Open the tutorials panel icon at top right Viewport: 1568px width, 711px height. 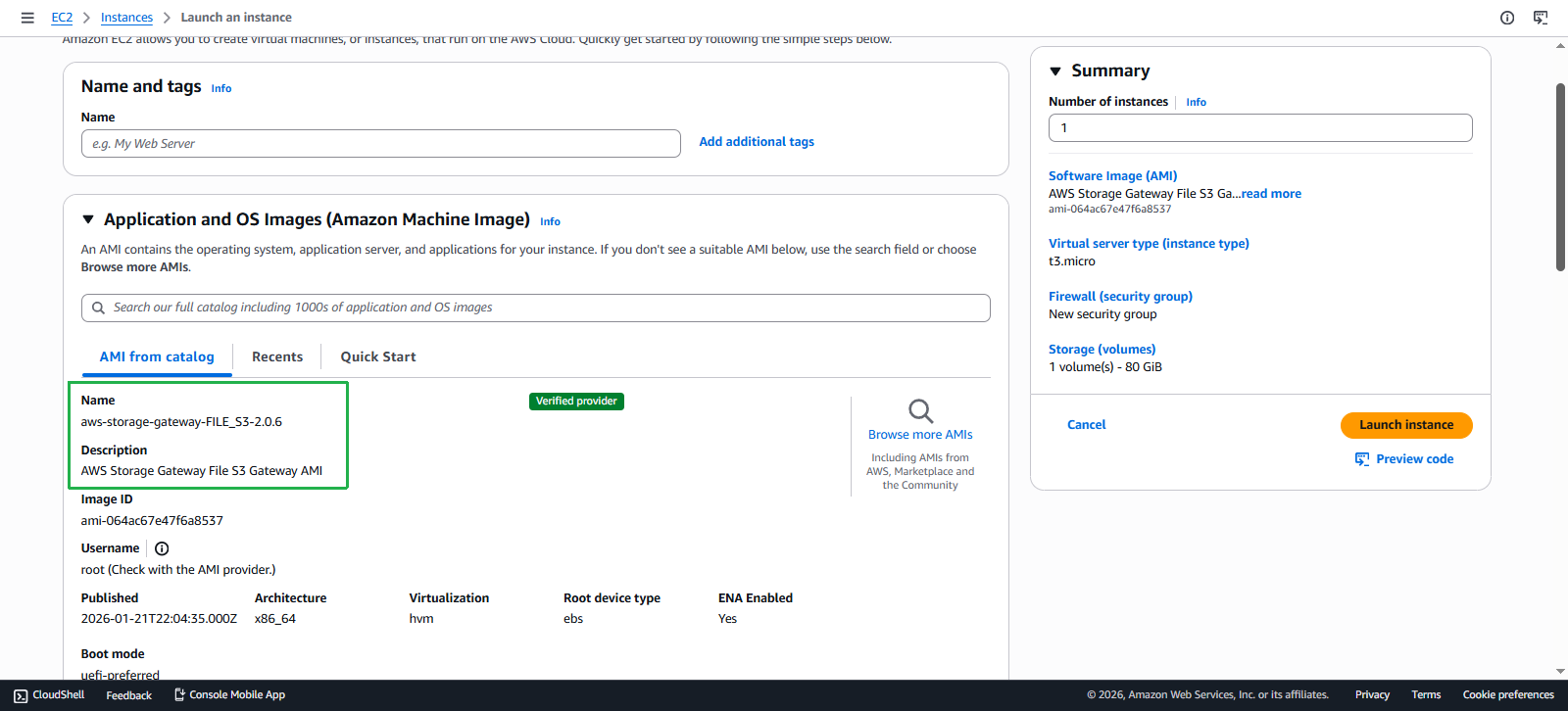pyautogui.click(x=1541, y=18)
